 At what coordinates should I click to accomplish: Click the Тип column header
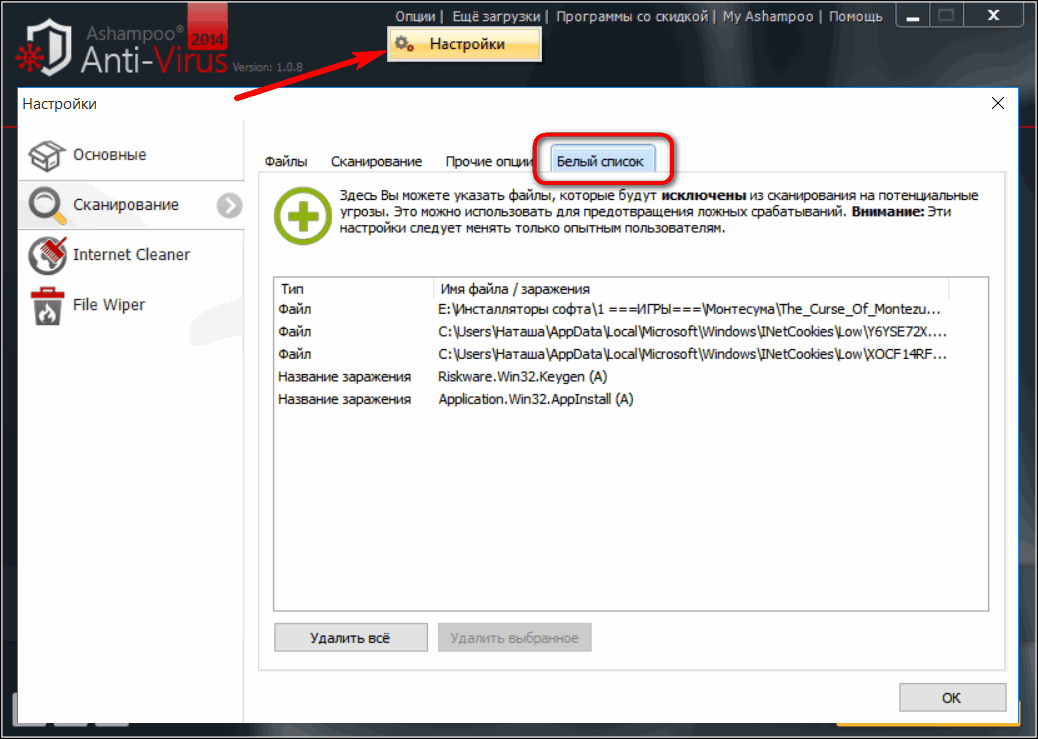pos(354,289)
